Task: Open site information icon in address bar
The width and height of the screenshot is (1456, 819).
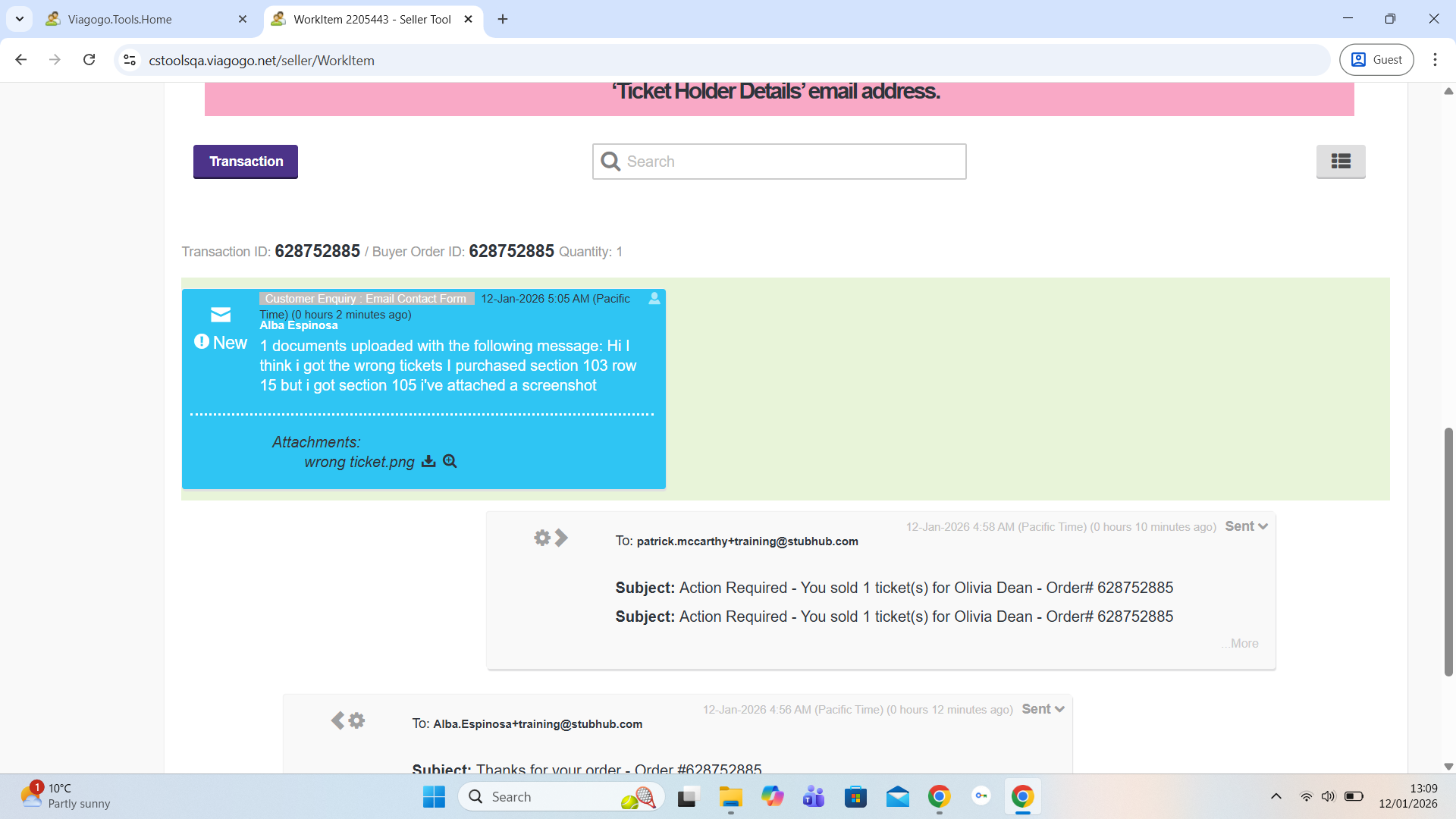Action: tap(130, 60)
